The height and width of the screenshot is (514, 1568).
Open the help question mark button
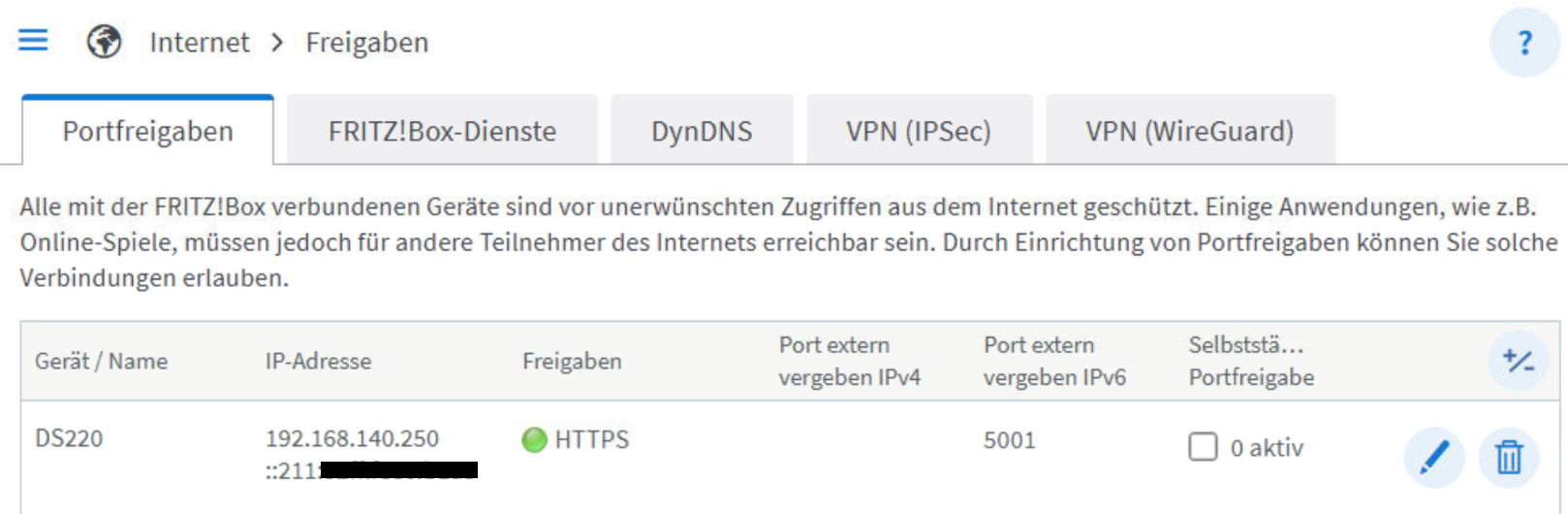click(x=1524, y=43)
